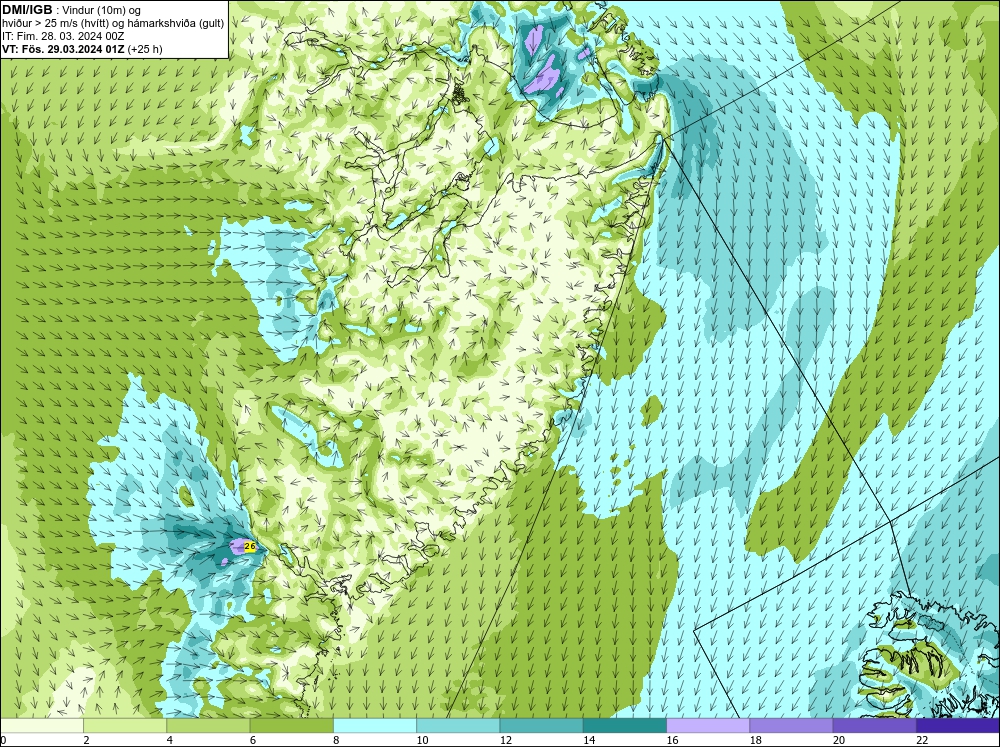This screenshot has height=747, width=1000.
Task: Select the 12–14 m/s teal legend swatch
Action: (541, 725)
